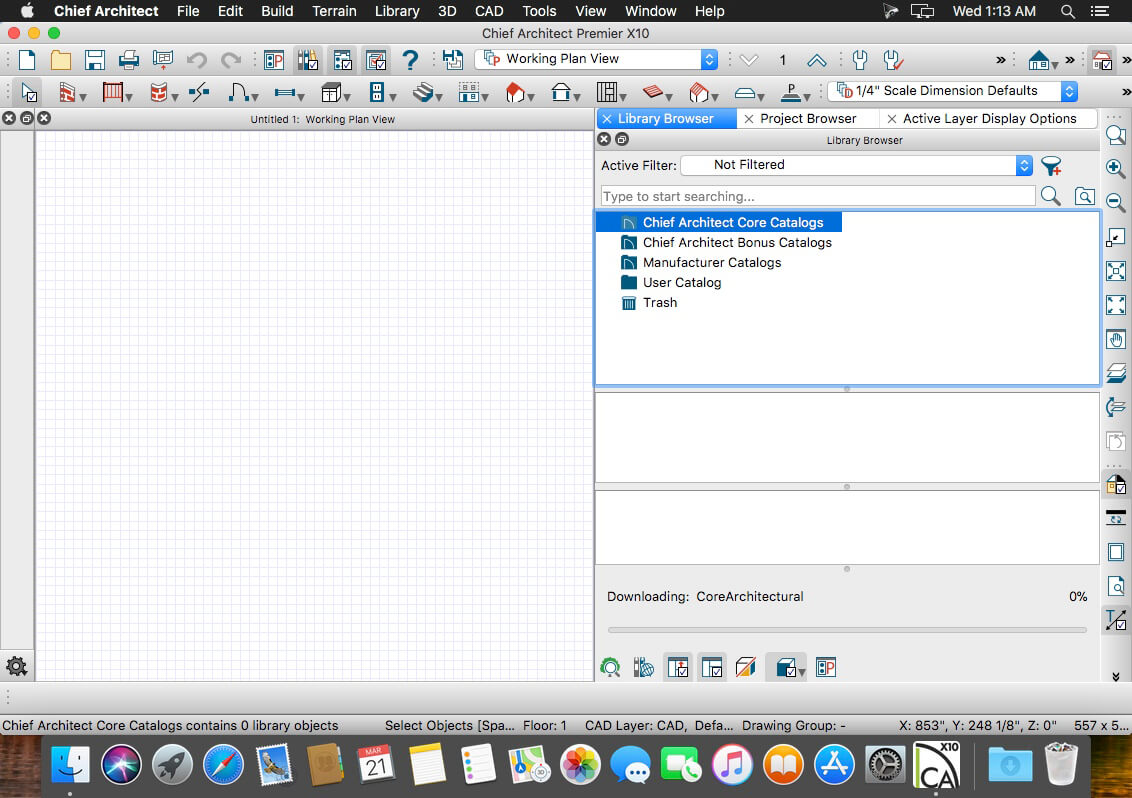Screen dimensions: 1132x798
Task: Open the red Railing tools dropdown
Action: (x=117, y=92)
